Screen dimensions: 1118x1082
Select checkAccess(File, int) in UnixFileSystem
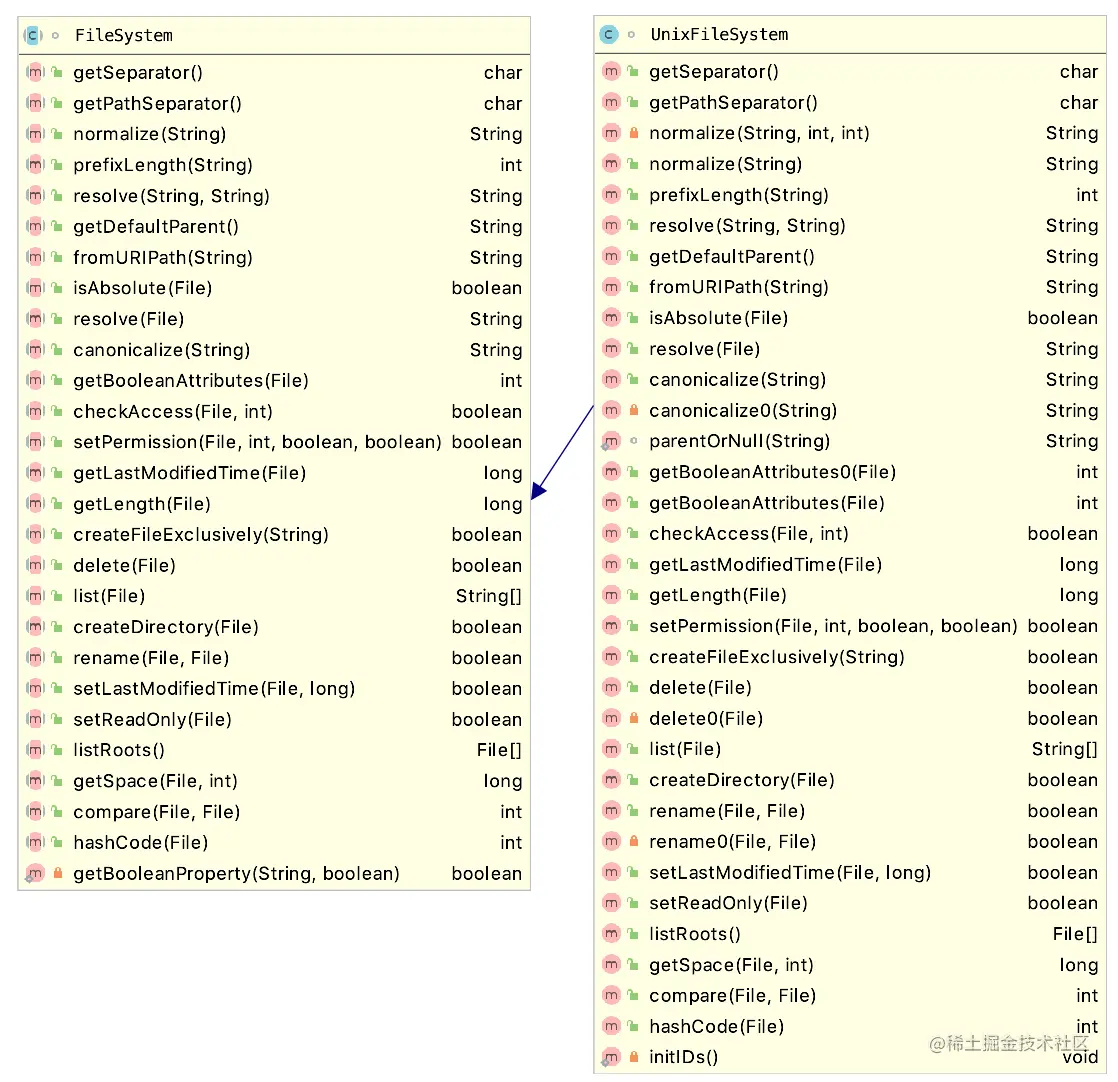click(749, 534)
